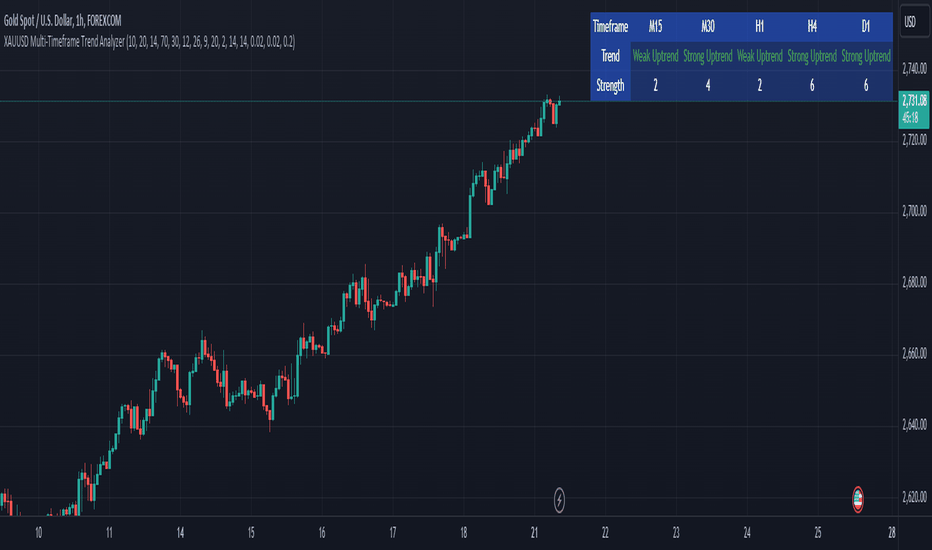The image size is (932, 550).
Task: Select the D1 timeframe header cell
Action: click(865, 27)
